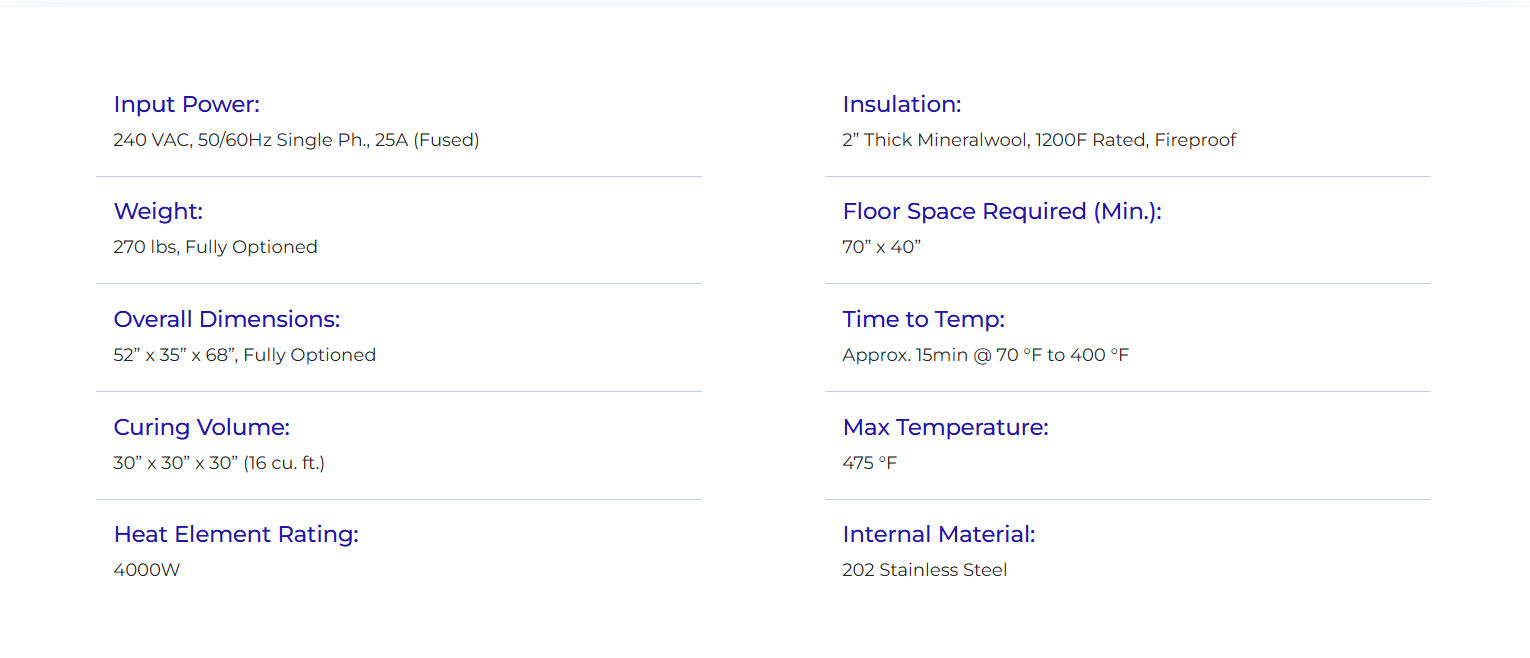Click the Heat Element Rating heading
The image size is (1530, 658).
click(x=236, y=535)
